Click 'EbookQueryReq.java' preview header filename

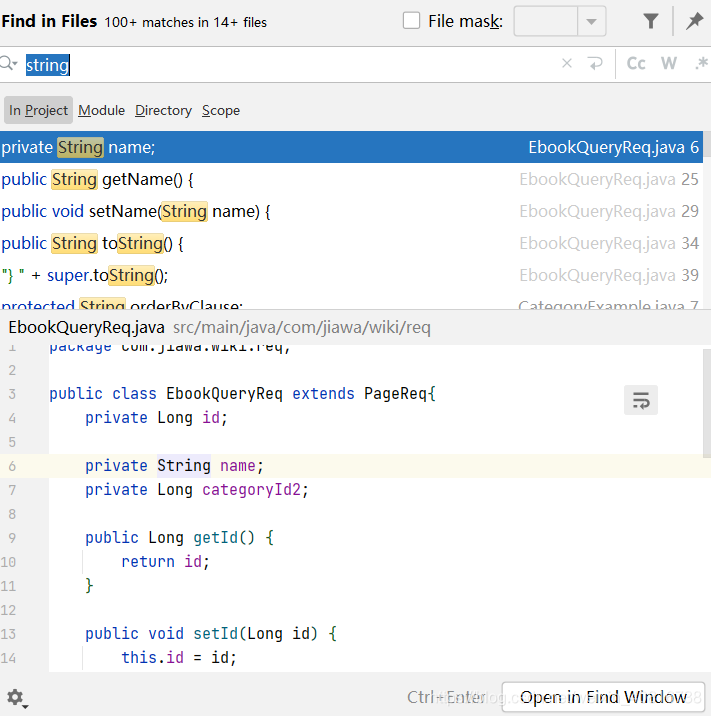86,327
